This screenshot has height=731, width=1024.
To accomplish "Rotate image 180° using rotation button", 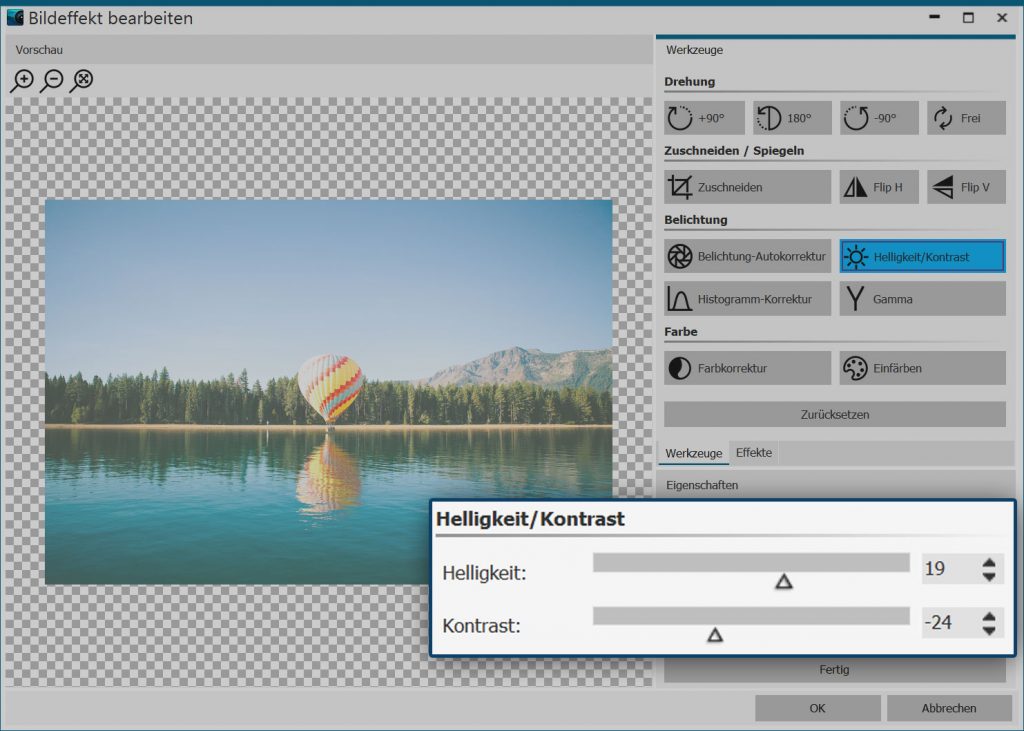I will coord(791,118).
